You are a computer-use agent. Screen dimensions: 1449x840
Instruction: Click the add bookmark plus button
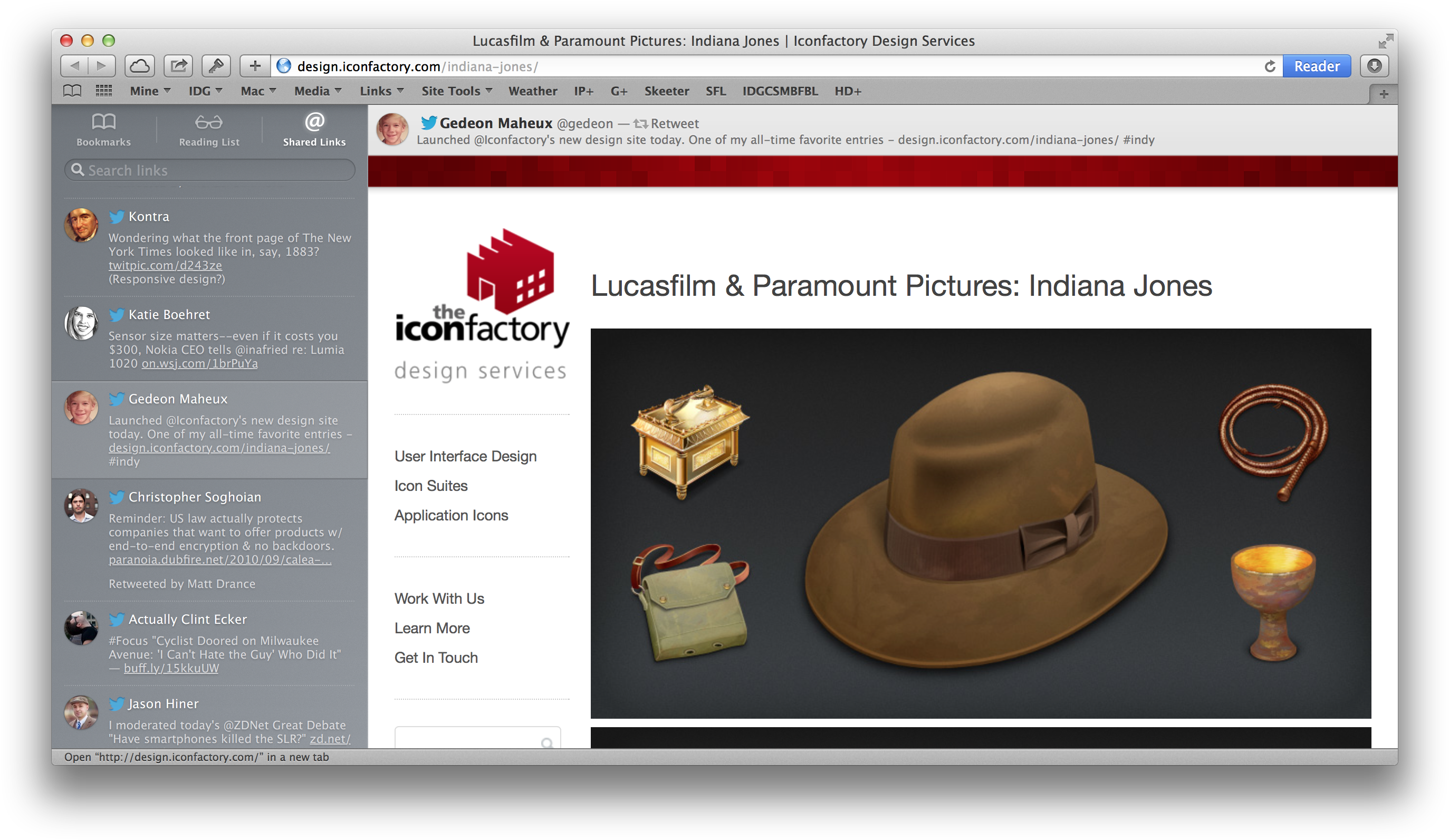coord(255,66)
